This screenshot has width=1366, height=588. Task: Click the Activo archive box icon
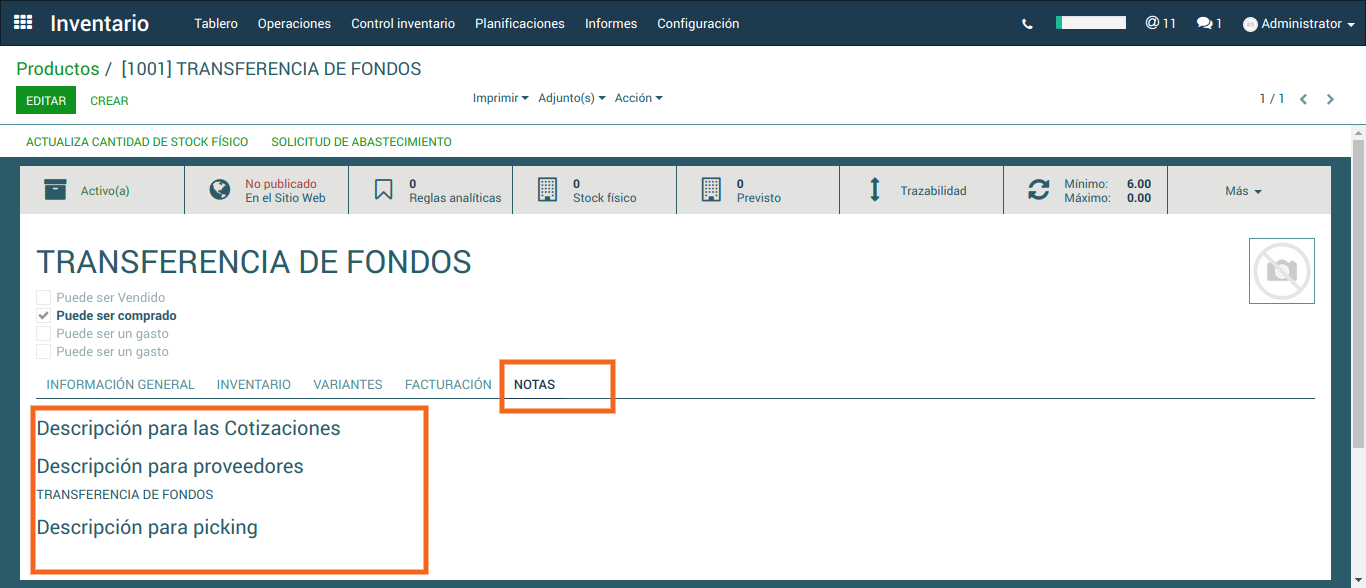[56, 190]
